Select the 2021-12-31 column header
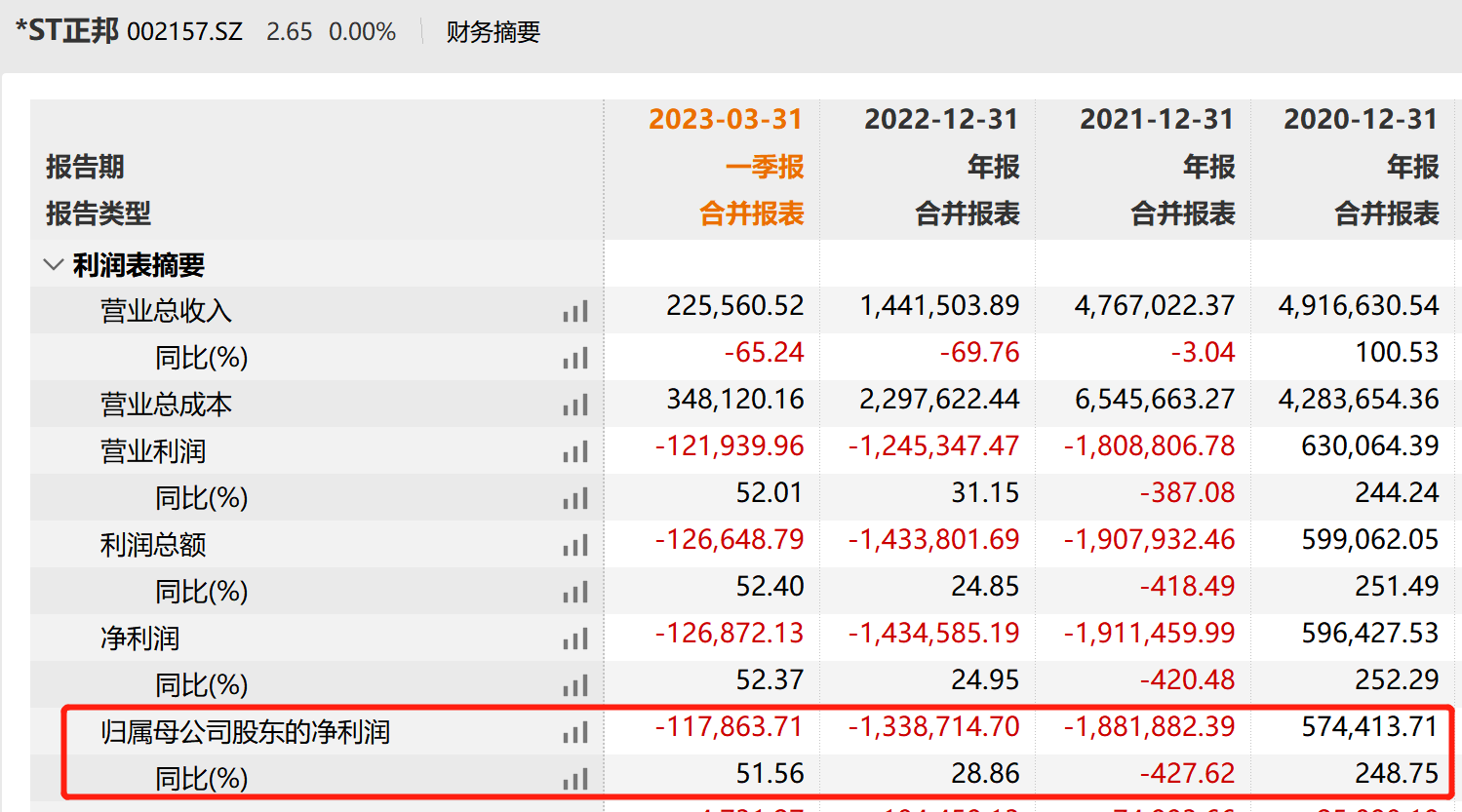The width and height of the screenshot is (1462, 812). [1157, 119]
